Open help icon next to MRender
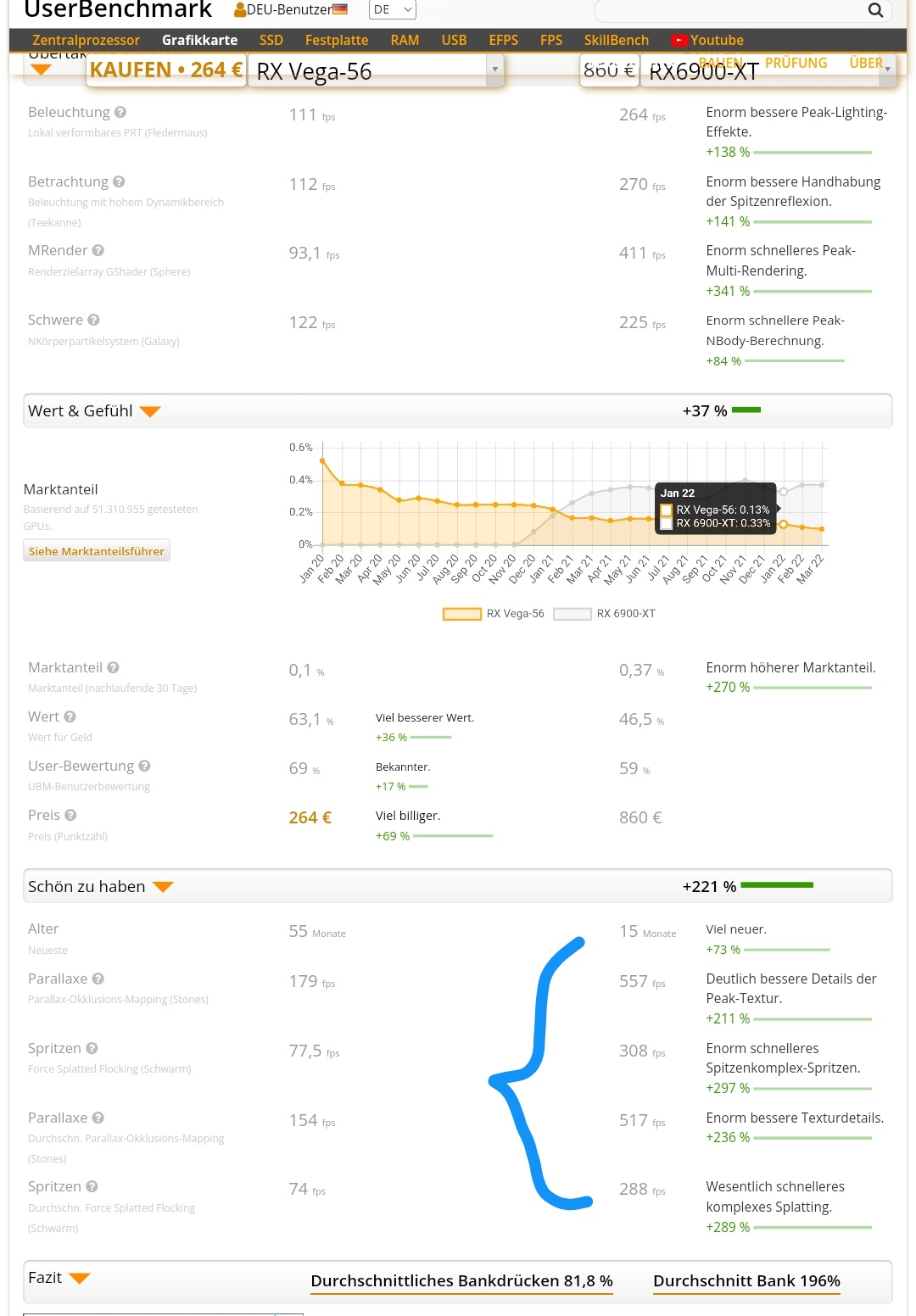 (98, 250)
